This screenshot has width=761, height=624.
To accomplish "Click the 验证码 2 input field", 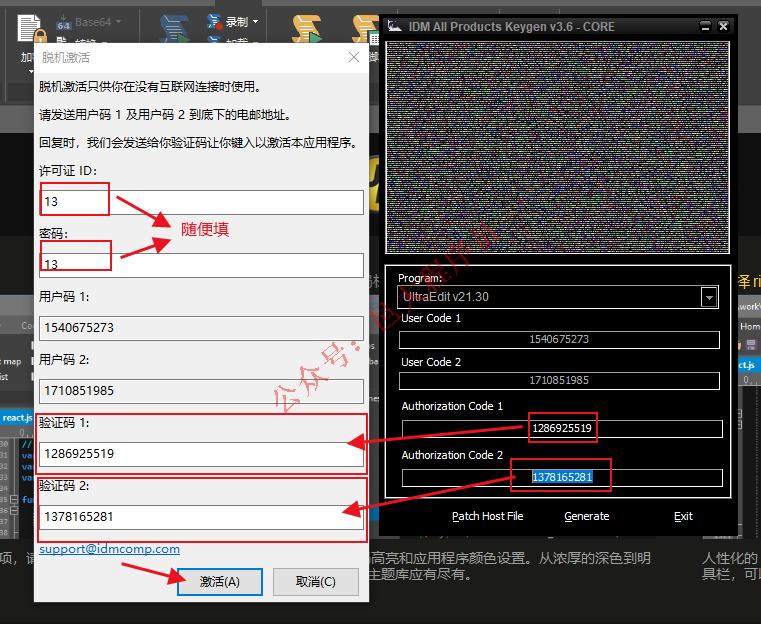I will point(201,517).
